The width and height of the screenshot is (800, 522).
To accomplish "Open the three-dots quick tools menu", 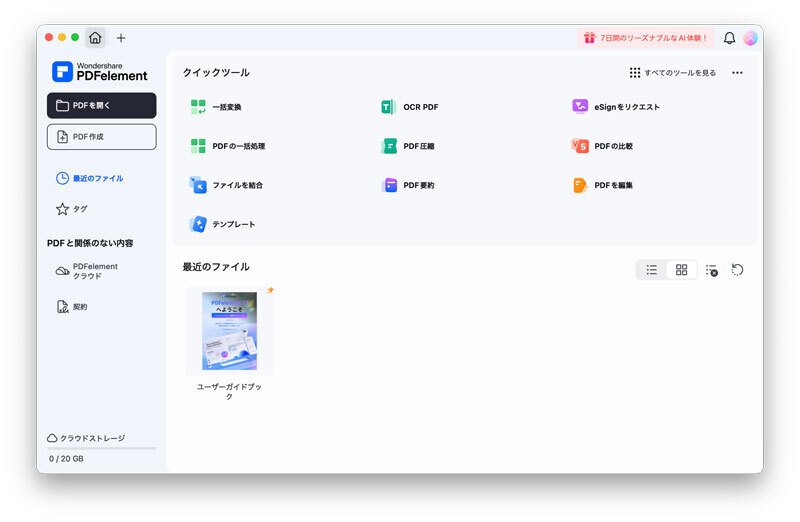I will pos(737,73).
